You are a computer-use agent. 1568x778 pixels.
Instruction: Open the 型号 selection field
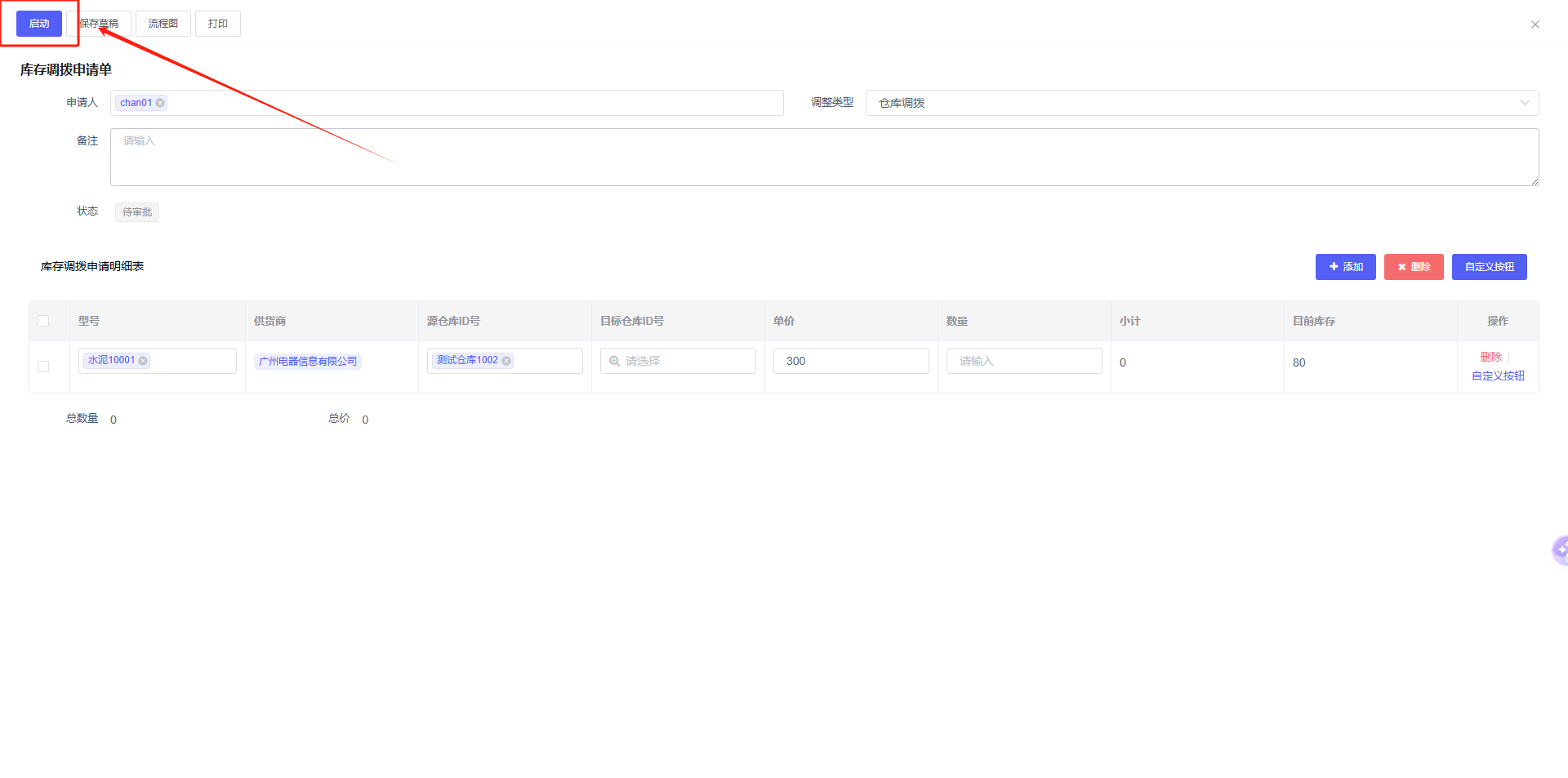[192, 361]
